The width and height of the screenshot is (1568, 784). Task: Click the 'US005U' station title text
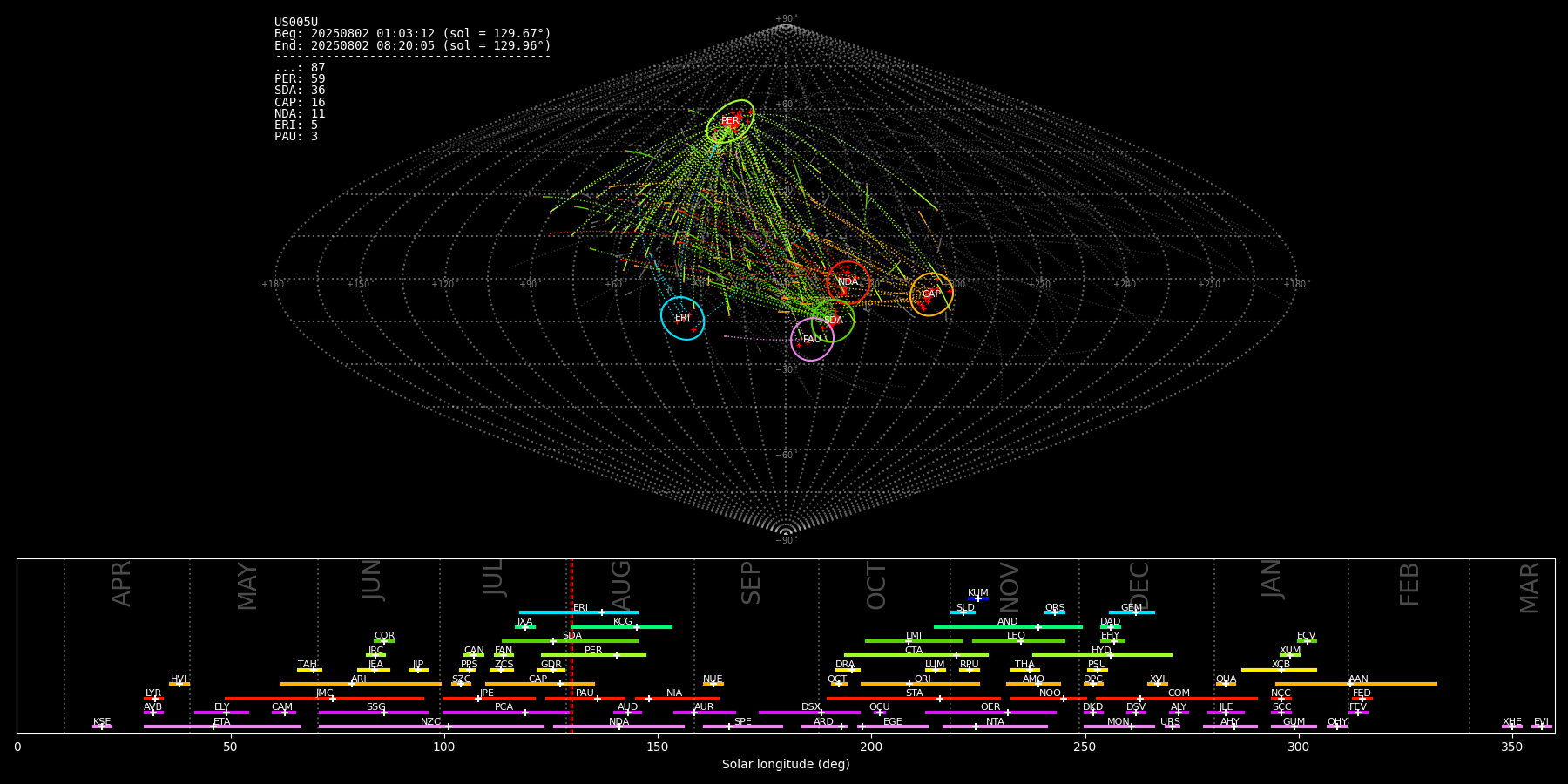[296, 23]
